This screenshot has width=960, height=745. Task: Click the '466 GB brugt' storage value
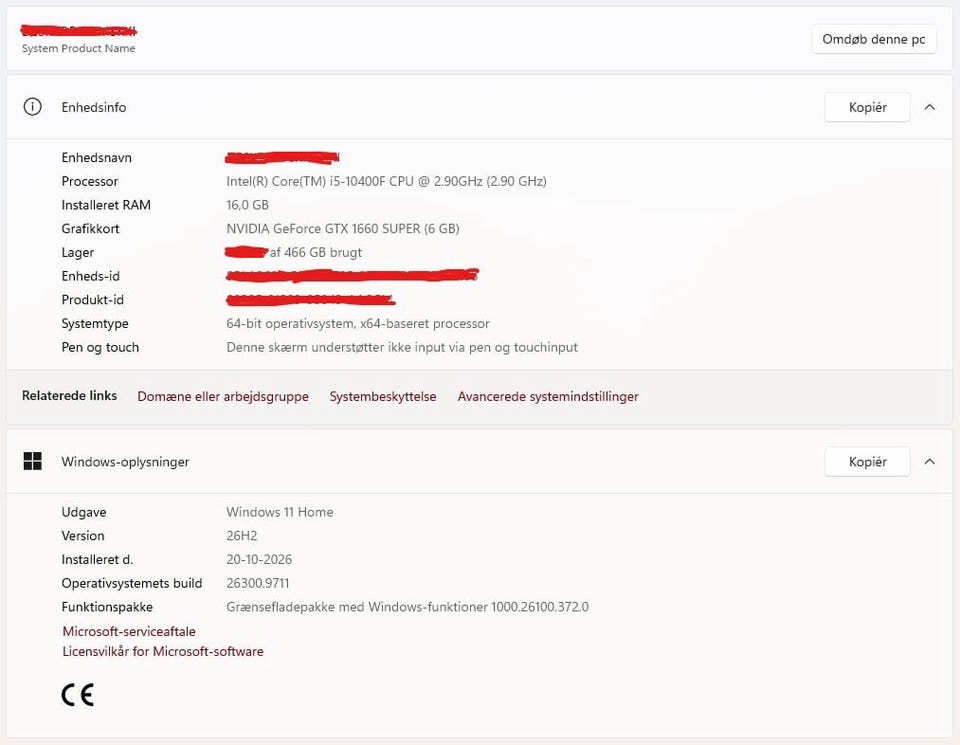(x=323, y=252)
